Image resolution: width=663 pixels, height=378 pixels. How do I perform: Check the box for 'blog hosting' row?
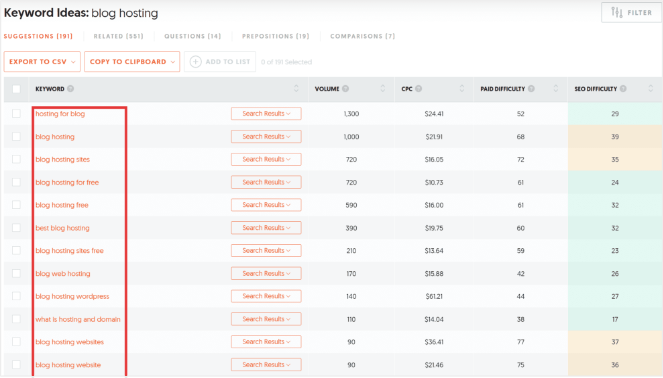[x=16, y=136]
